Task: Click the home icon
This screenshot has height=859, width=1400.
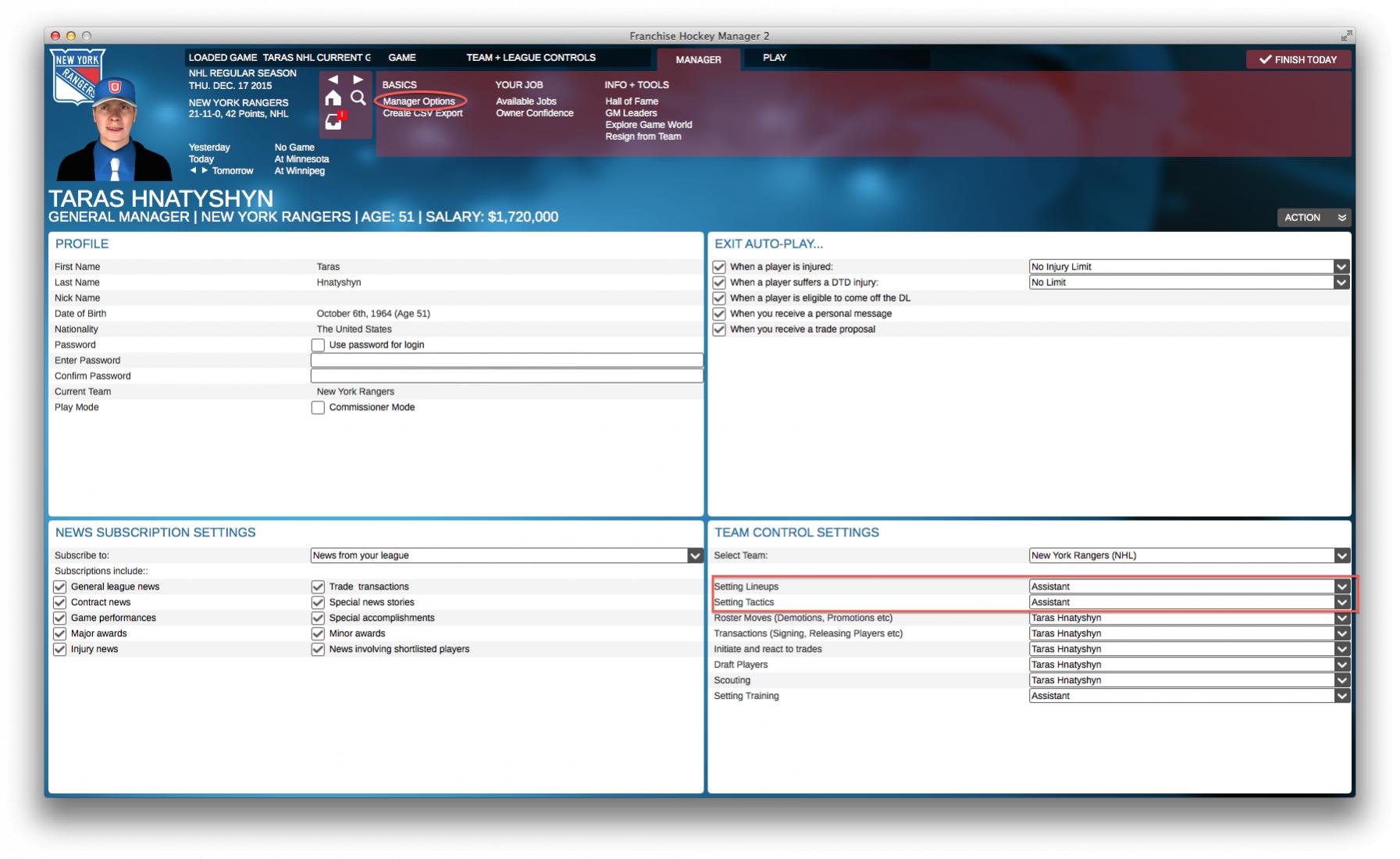Action: tap(333, 98)
